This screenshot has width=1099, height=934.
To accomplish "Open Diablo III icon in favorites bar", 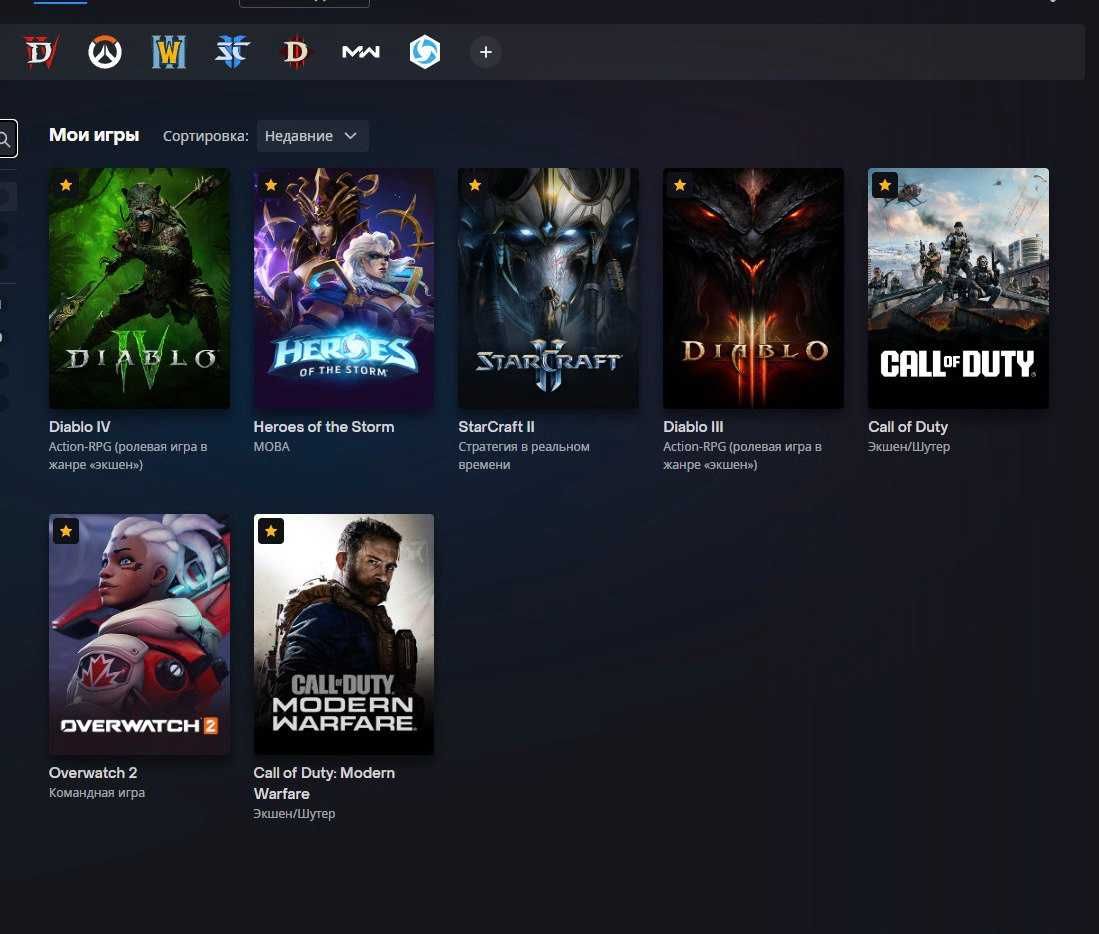I will click(x=296, y=52).
